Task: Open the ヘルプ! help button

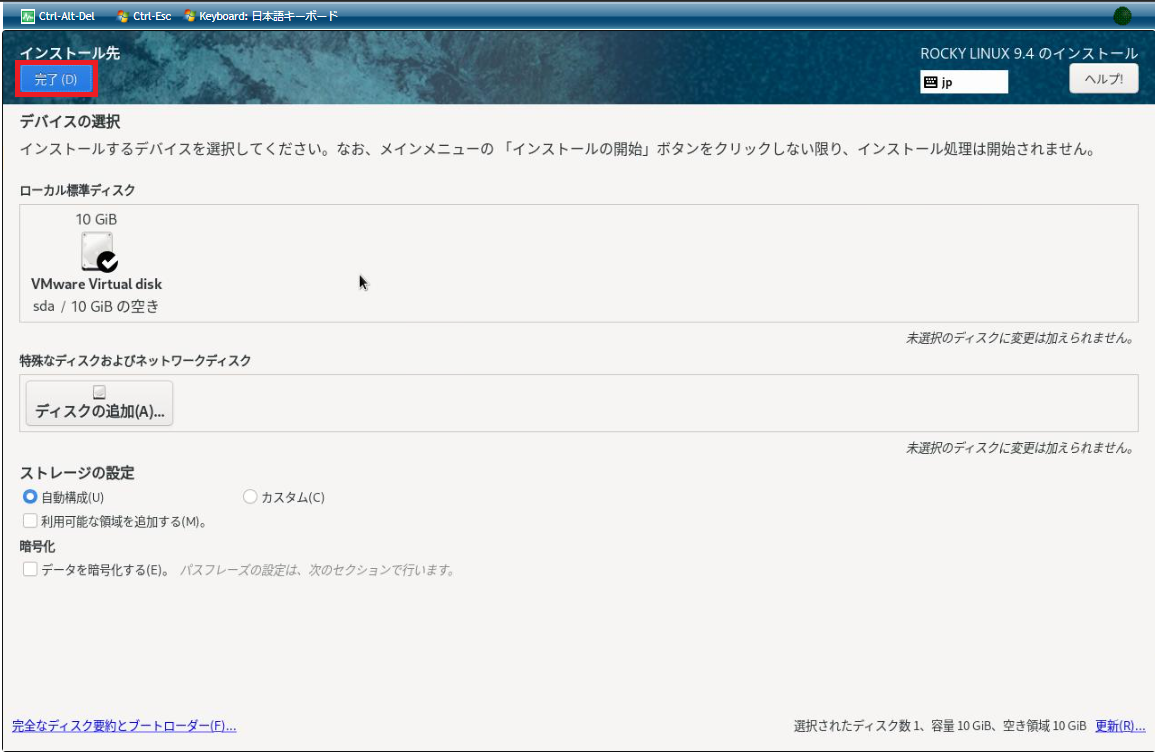Action: pos(1104,79)
